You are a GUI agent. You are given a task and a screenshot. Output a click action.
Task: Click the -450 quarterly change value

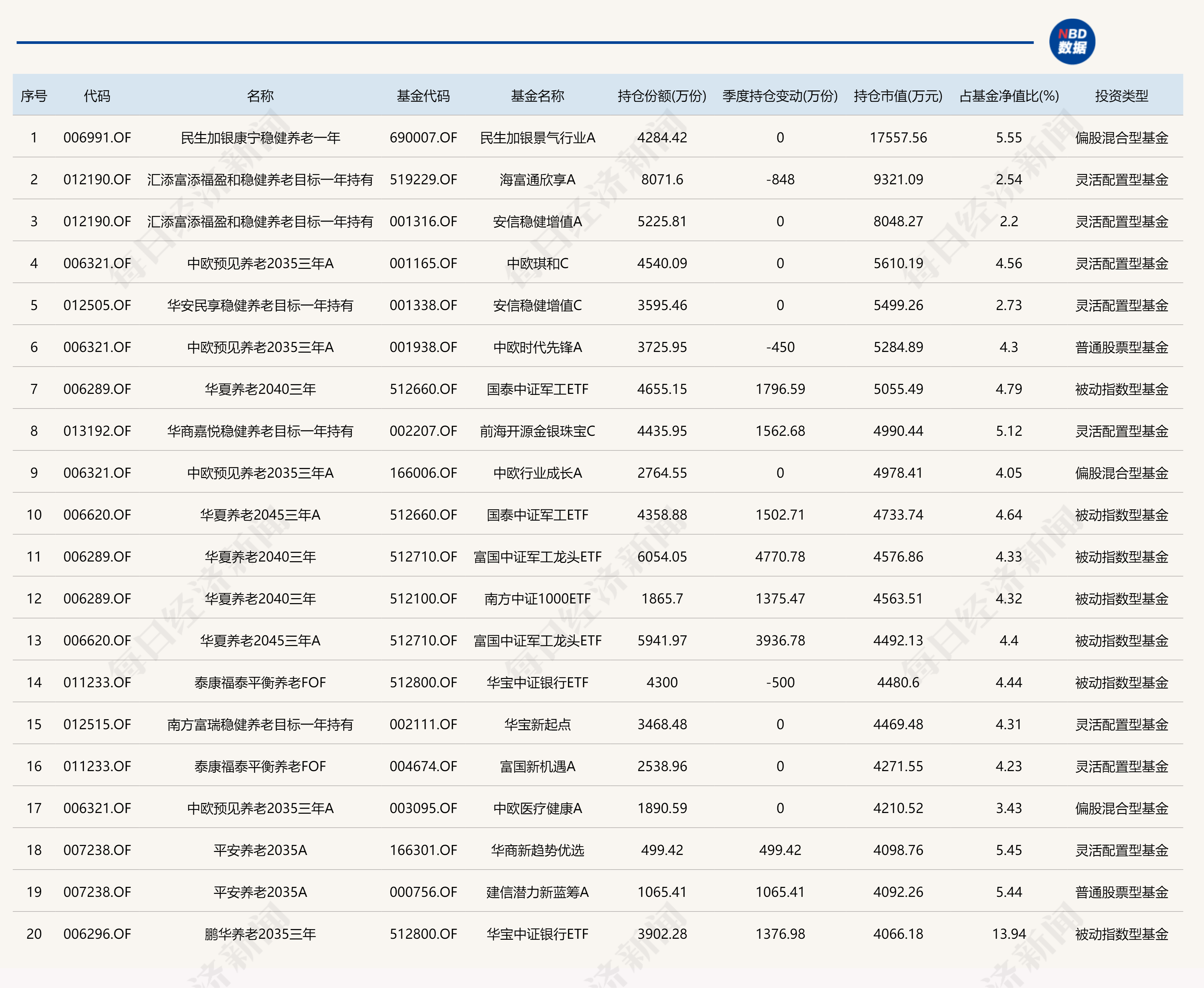pyautogui.click(x=780, y=347)
